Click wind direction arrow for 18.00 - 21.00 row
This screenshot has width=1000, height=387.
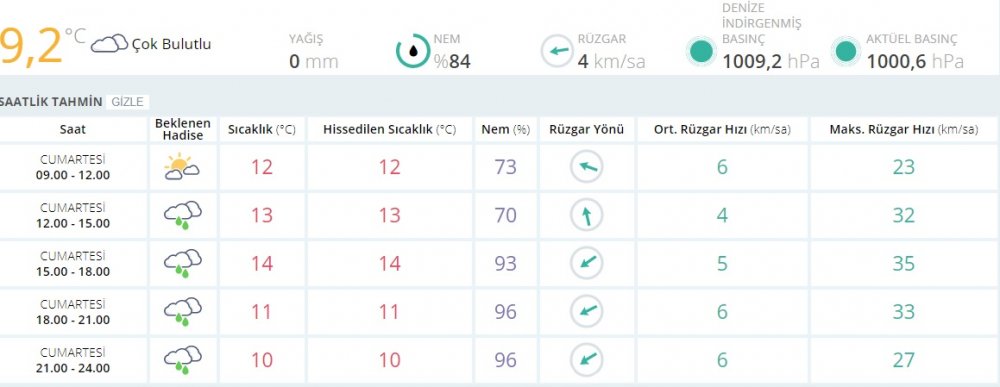coord(586,312)
